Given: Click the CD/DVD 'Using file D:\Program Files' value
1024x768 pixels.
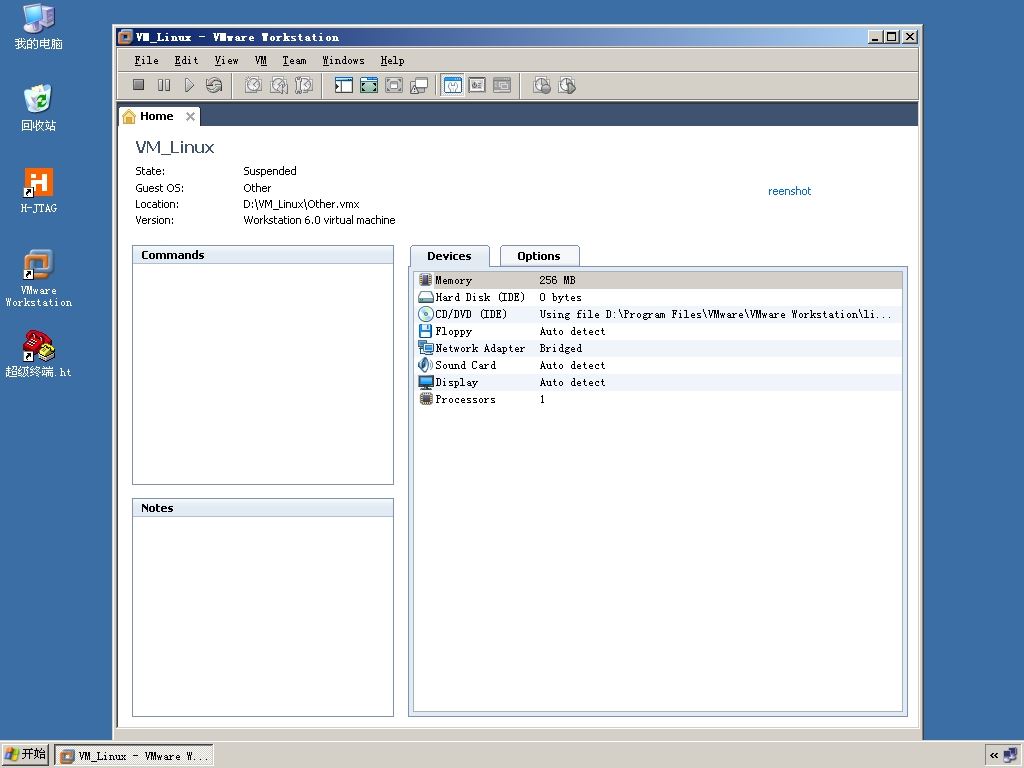Looking at the screenshot, I should coord(715,314).
